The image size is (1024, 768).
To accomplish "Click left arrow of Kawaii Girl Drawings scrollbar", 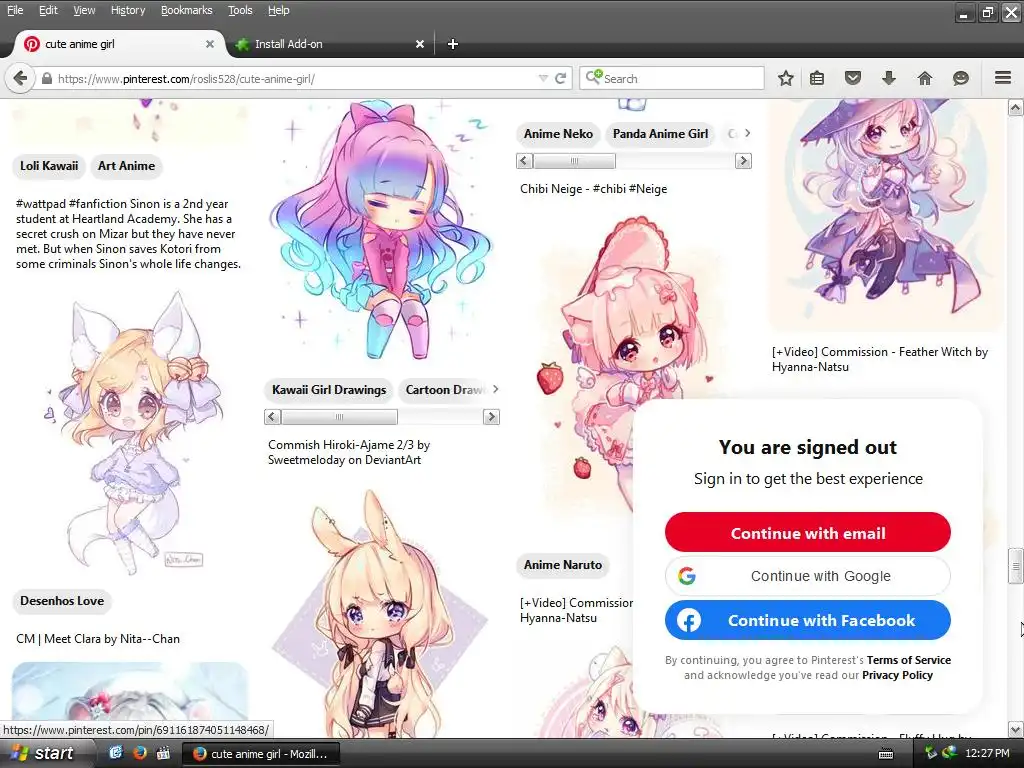I will click(x=272, y=417).
